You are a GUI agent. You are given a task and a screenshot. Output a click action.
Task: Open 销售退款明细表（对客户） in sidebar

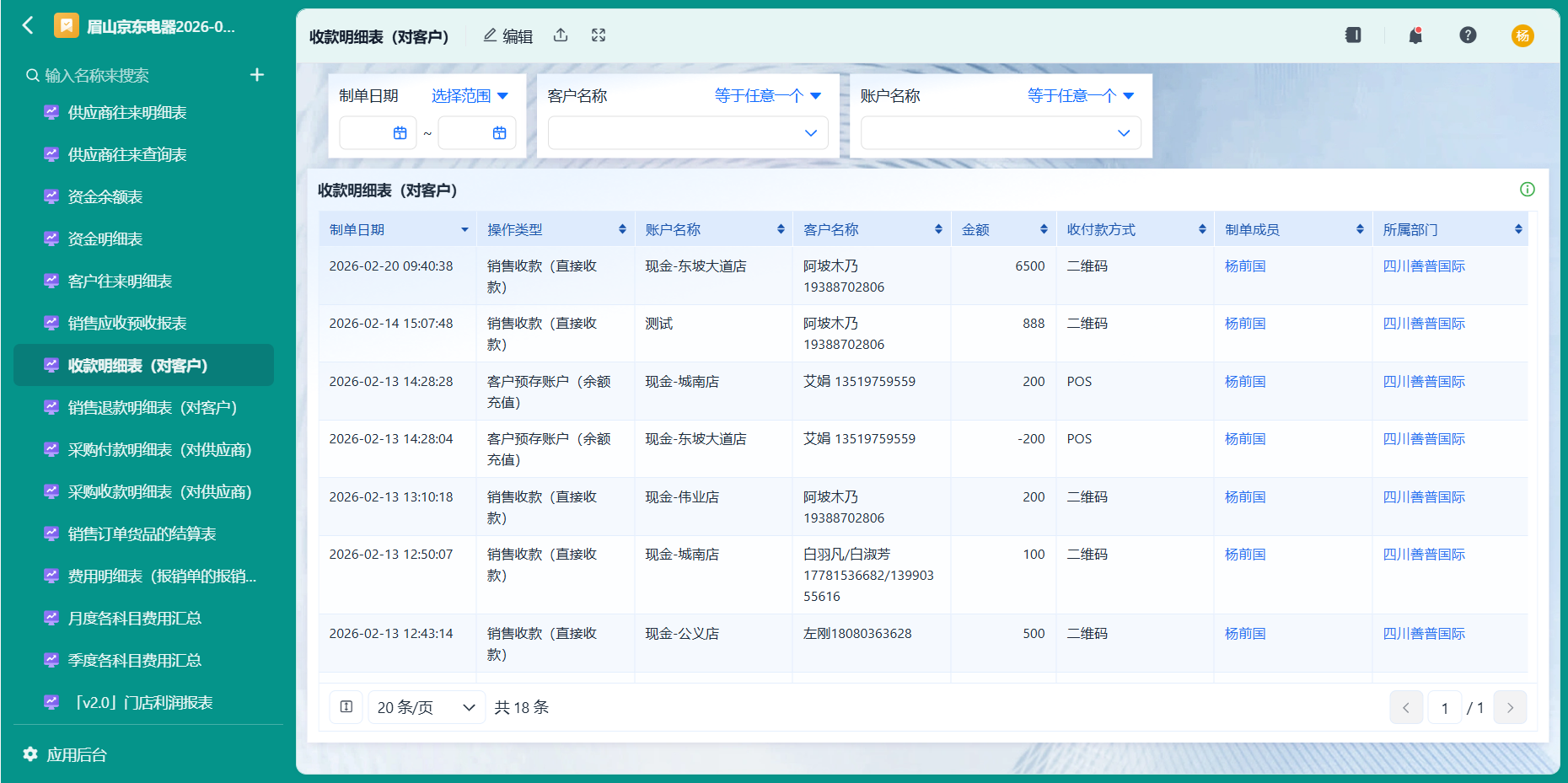tap(153, 407)
